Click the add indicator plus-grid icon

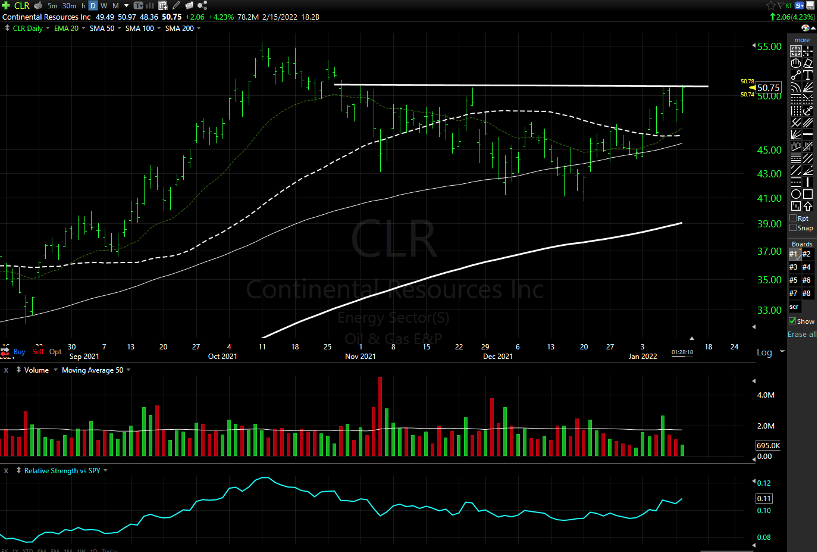163,6
